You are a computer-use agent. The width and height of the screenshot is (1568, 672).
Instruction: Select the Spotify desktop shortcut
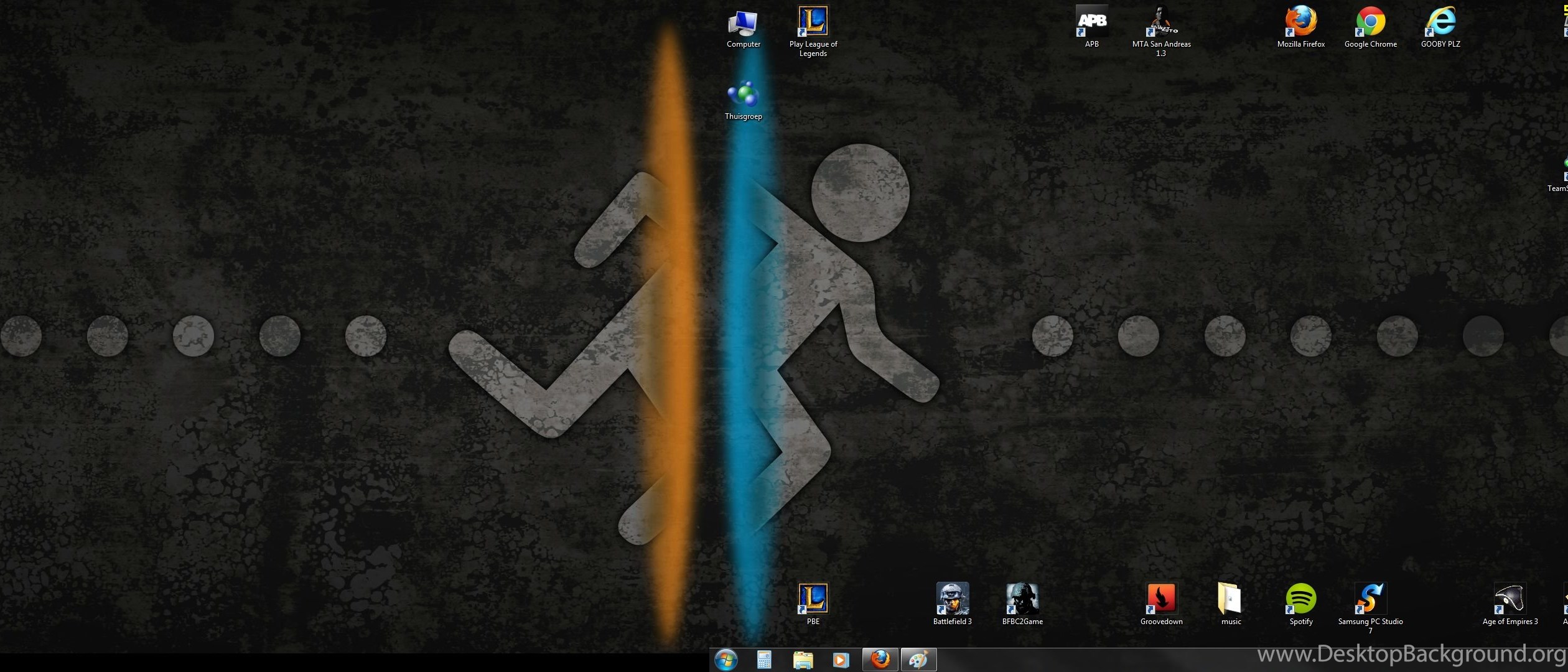pos(1300,604)
